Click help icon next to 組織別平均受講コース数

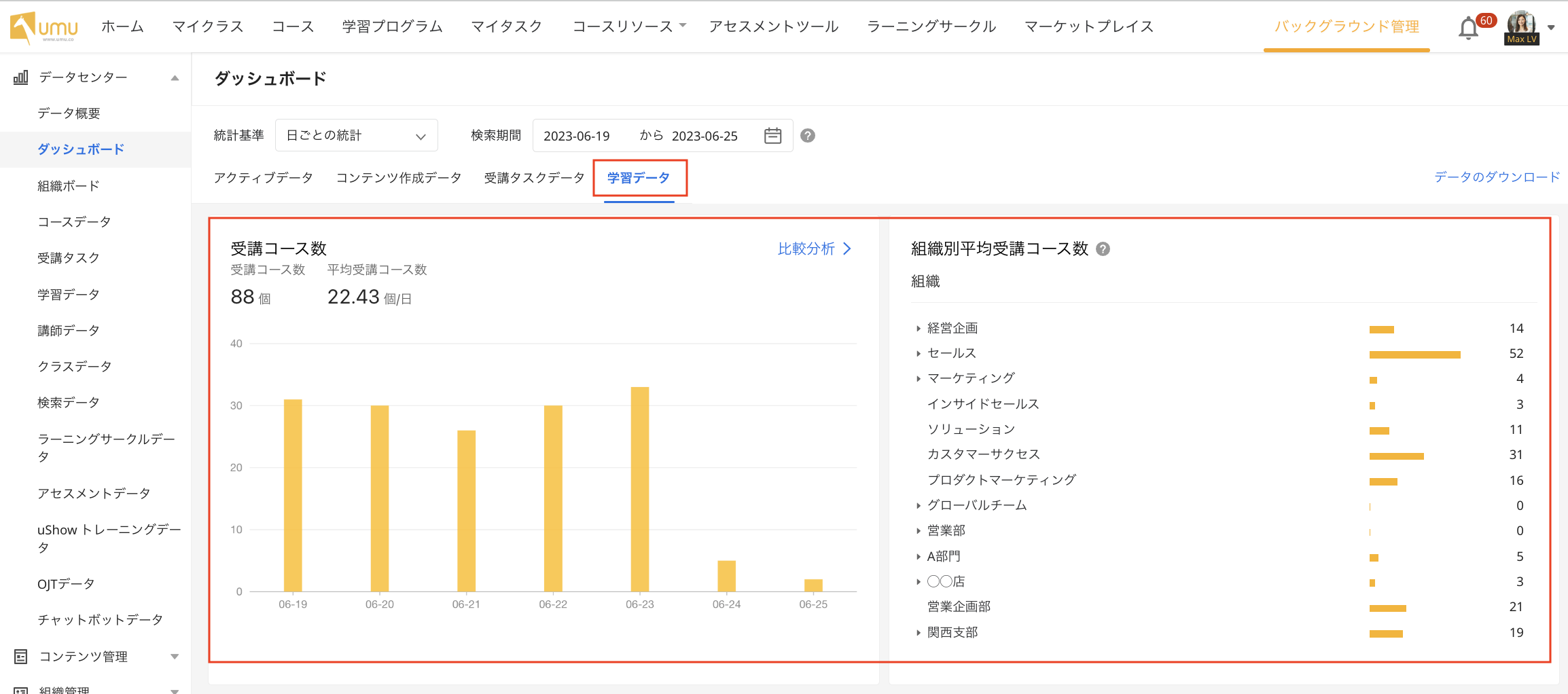tap(1103, 249)
